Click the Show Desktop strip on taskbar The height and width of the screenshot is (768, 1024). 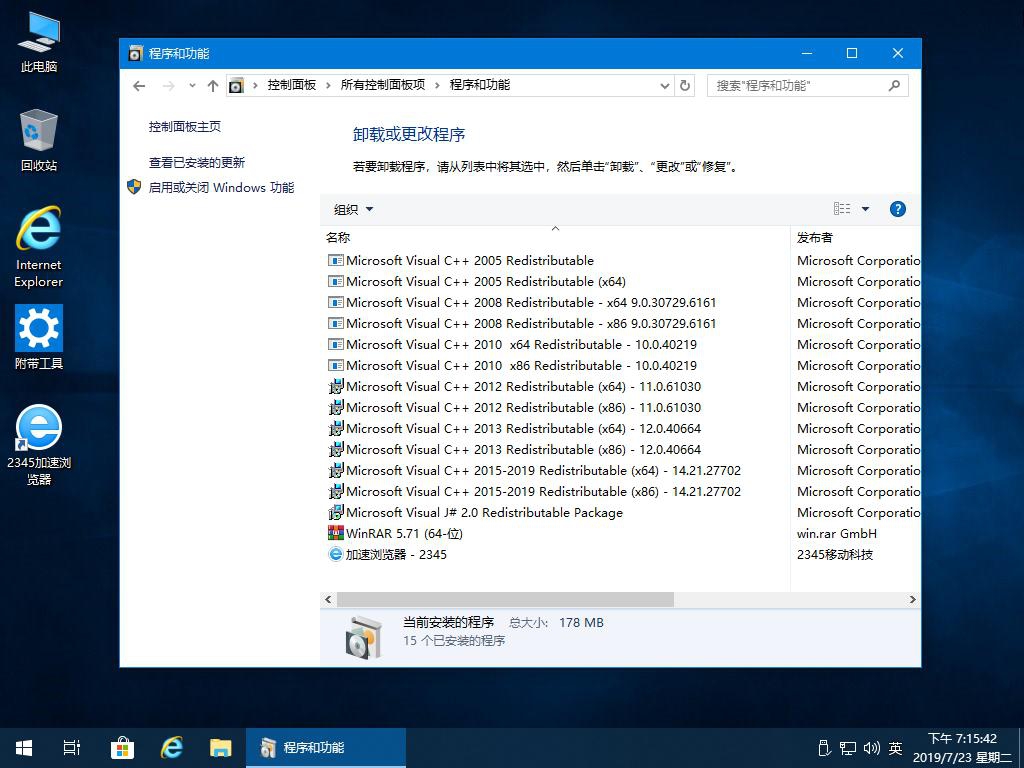point(1021,748)
